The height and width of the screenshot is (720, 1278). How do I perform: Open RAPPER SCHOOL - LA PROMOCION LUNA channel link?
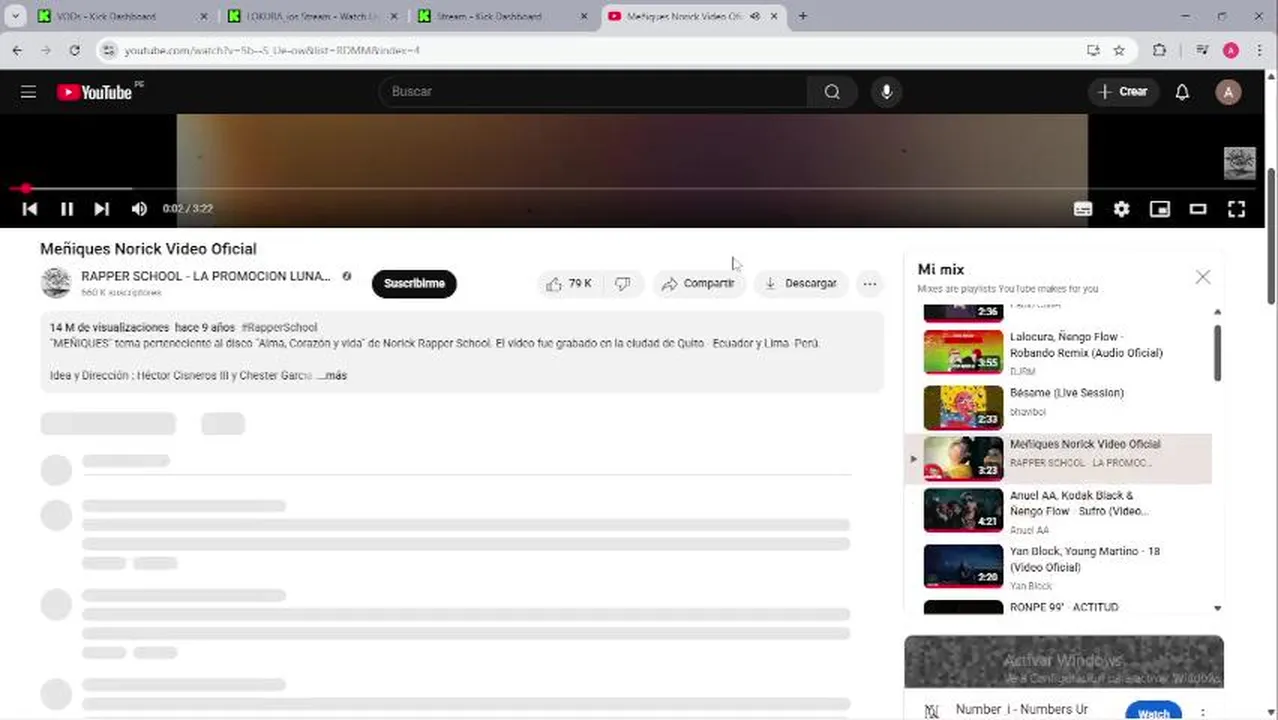tap(206, 276)
